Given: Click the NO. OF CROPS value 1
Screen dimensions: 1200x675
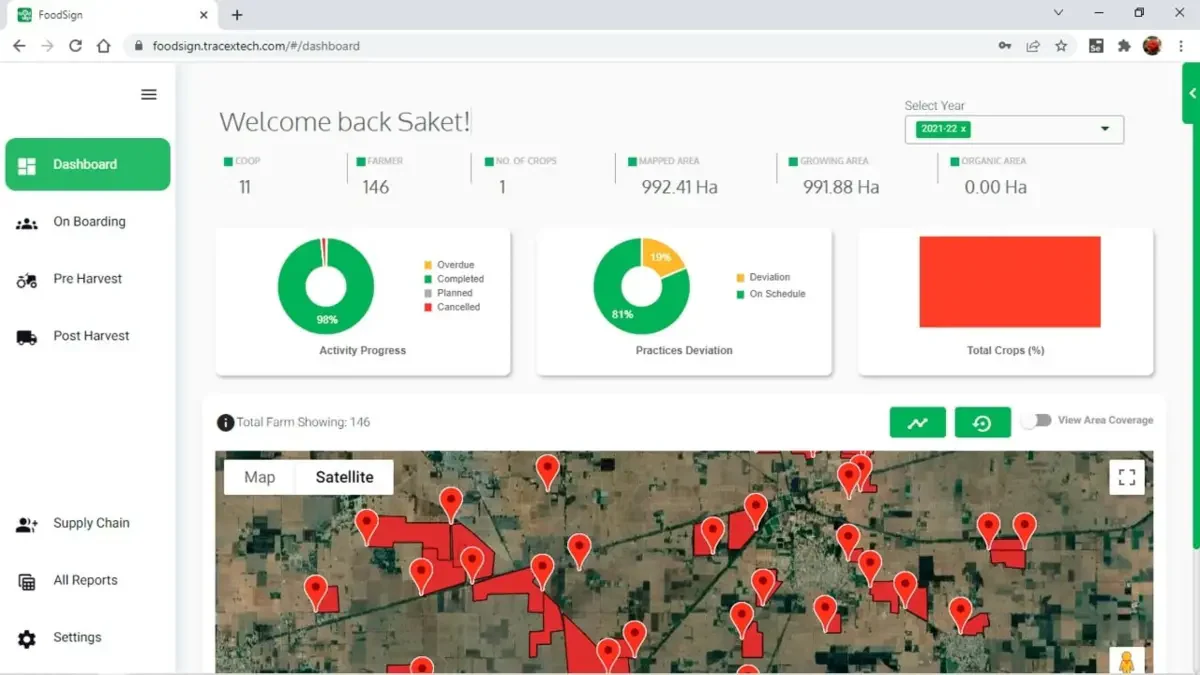Looking at the screenshot, I should click(x=502, y=187).
